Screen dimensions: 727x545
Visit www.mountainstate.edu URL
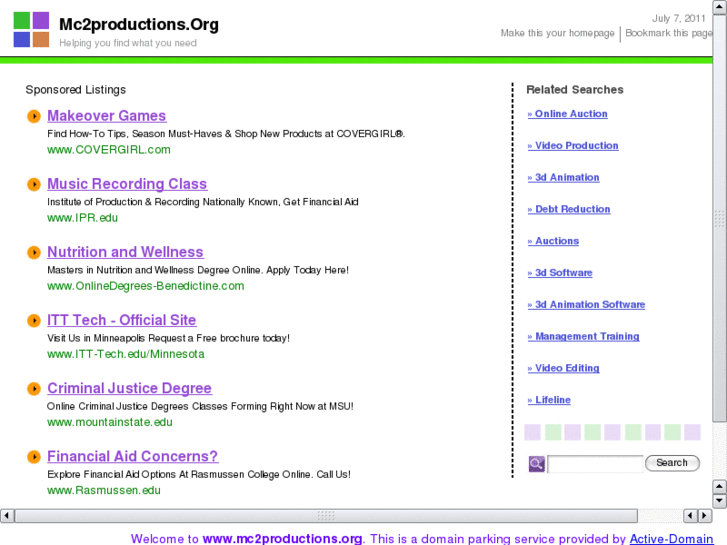pos(110,423)
